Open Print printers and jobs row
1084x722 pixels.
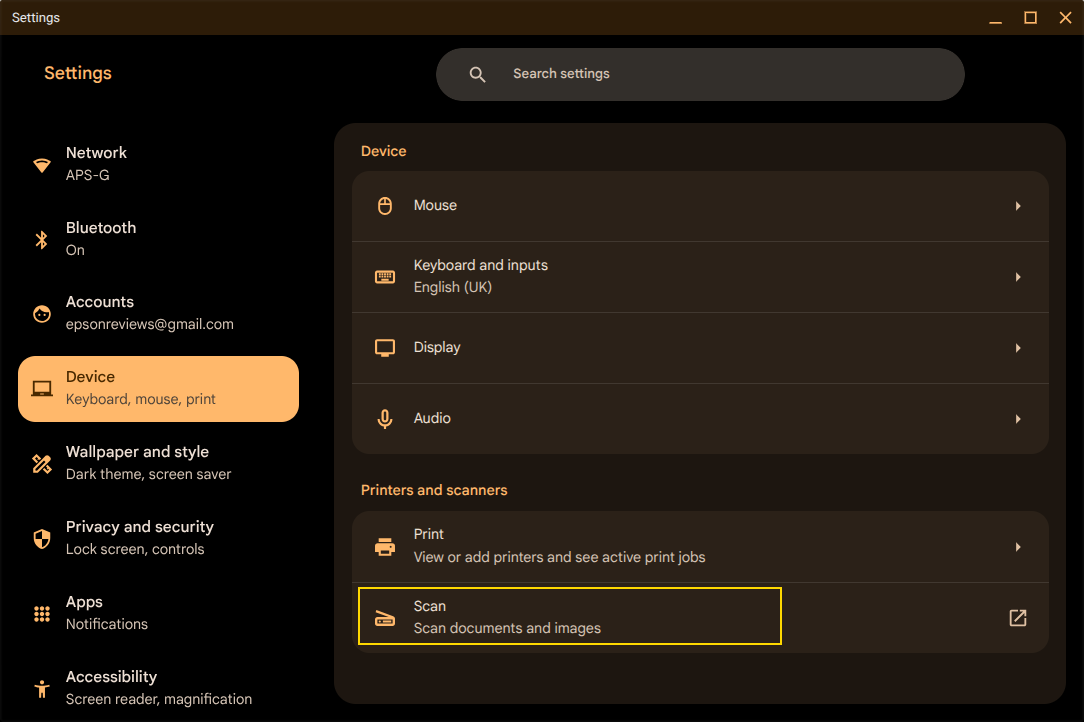(700, 546)
